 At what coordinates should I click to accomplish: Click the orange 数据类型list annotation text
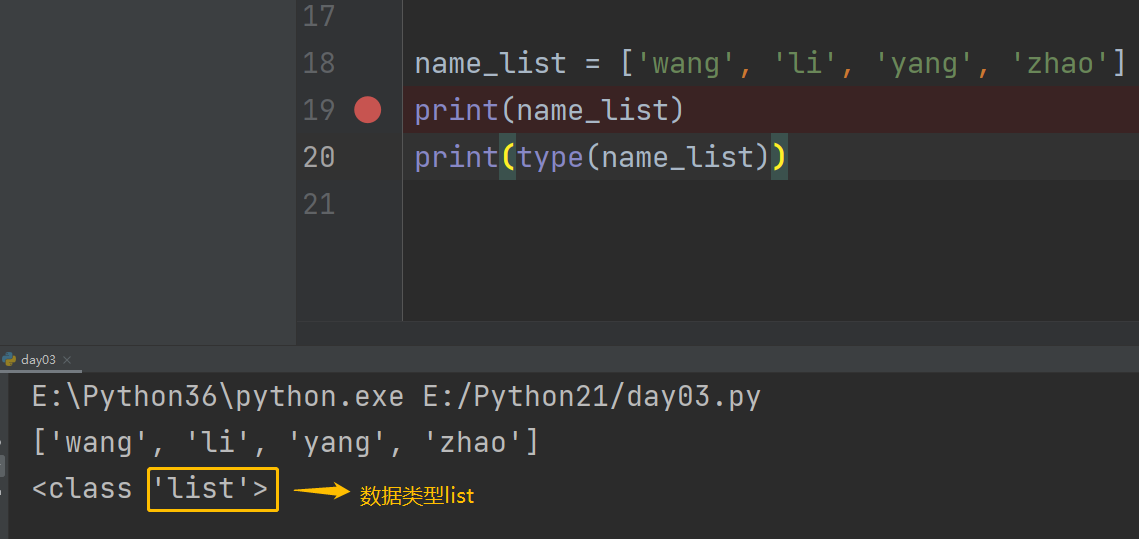coord(416,495)
